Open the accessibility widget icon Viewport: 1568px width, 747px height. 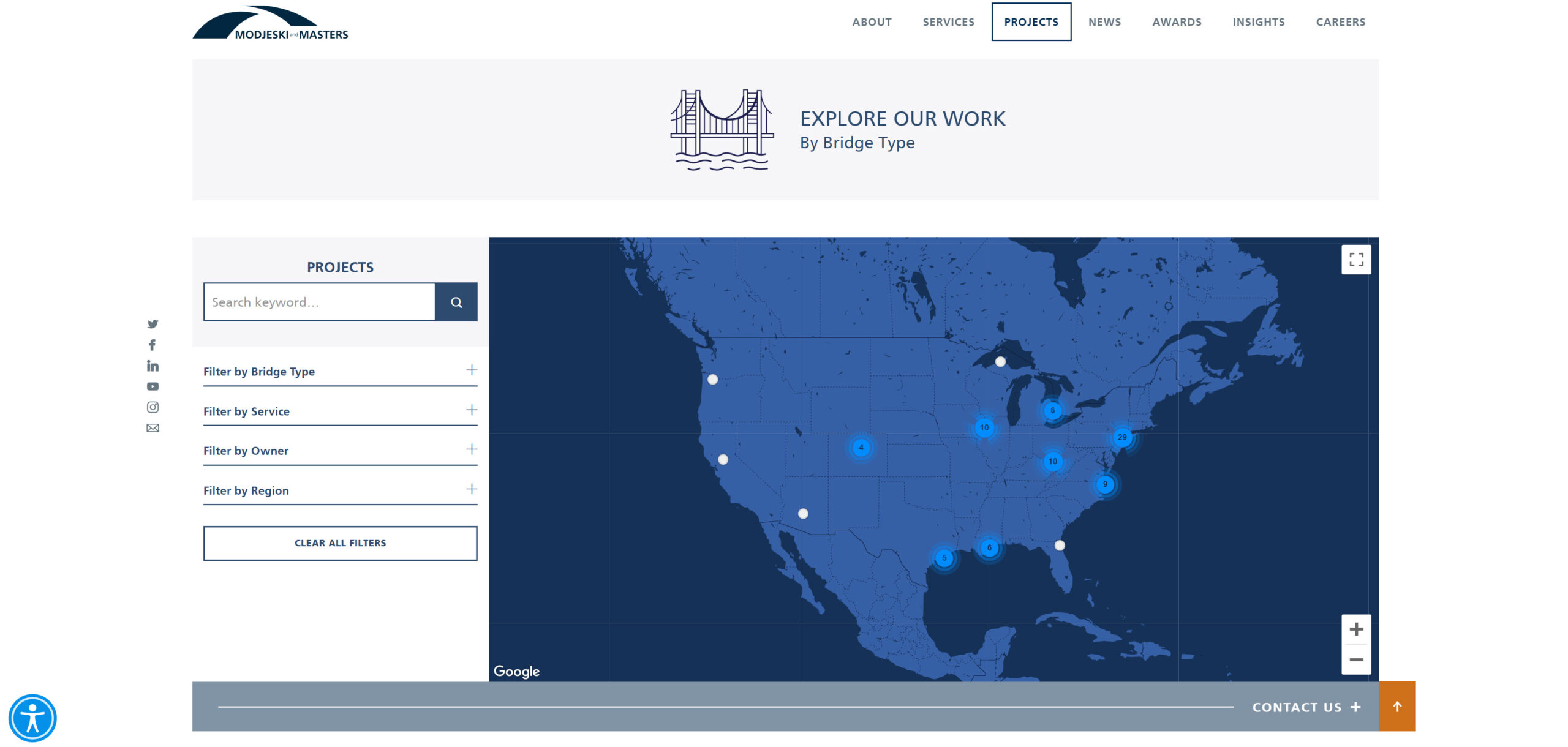(x=32, y=718)
